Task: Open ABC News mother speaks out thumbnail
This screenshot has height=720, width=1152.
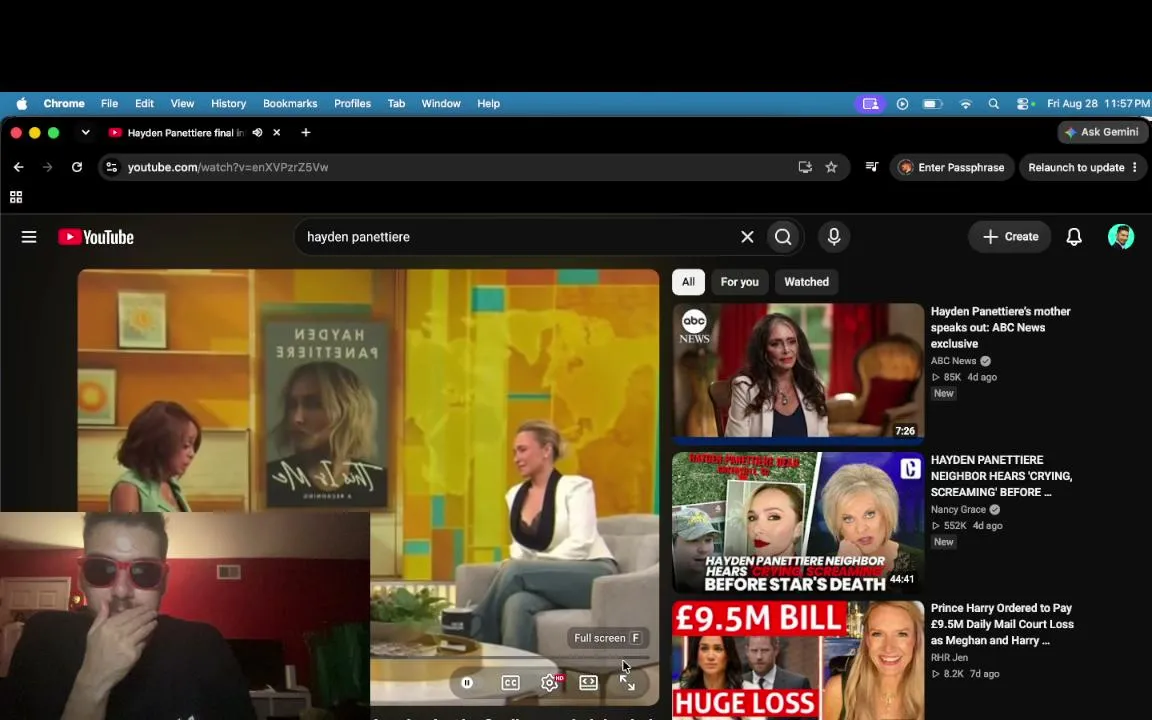Action: (x=798, y=373)
